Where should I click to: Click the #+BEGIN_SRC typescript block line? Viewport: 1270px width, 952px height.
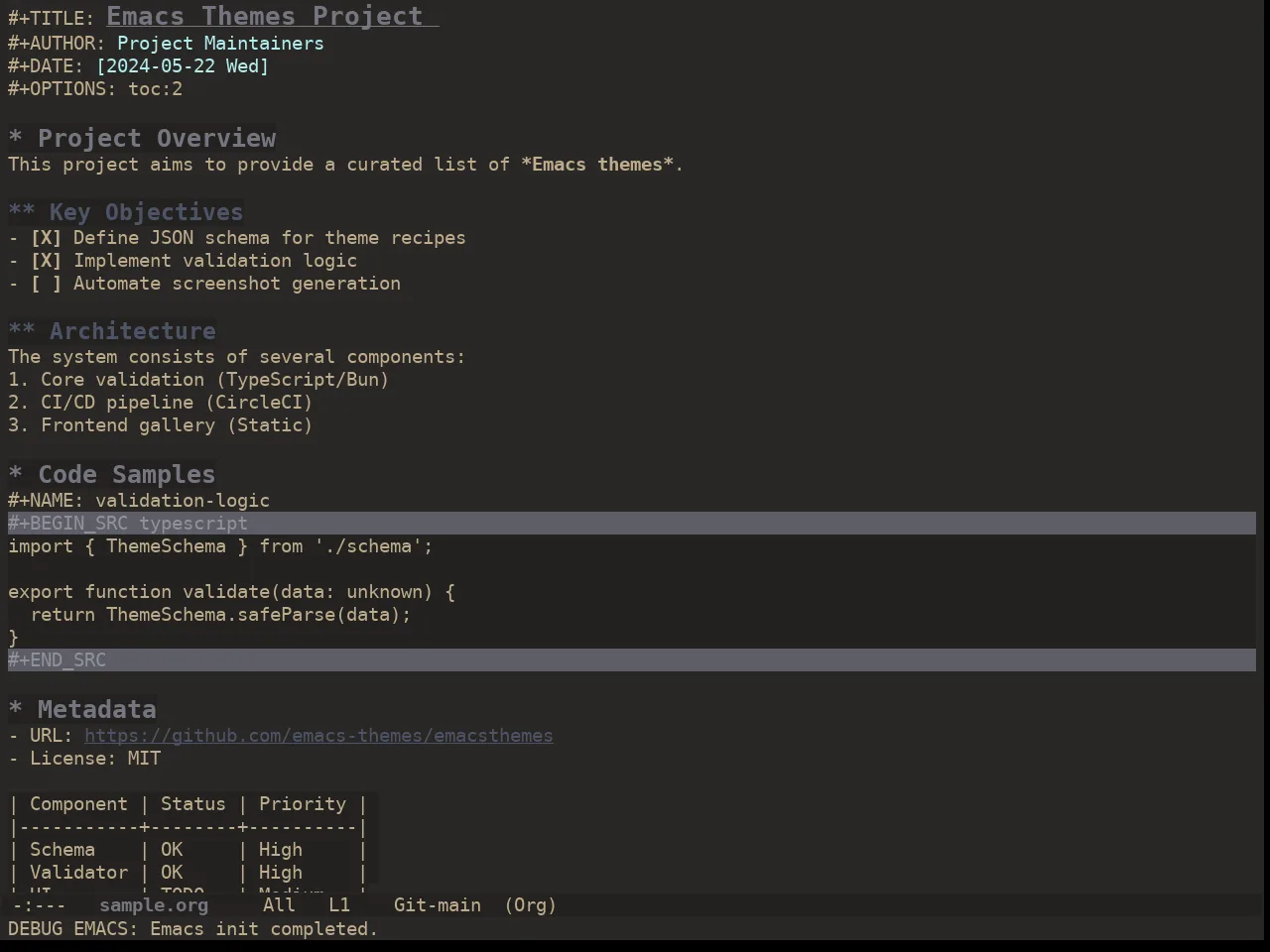coord(632,524)
